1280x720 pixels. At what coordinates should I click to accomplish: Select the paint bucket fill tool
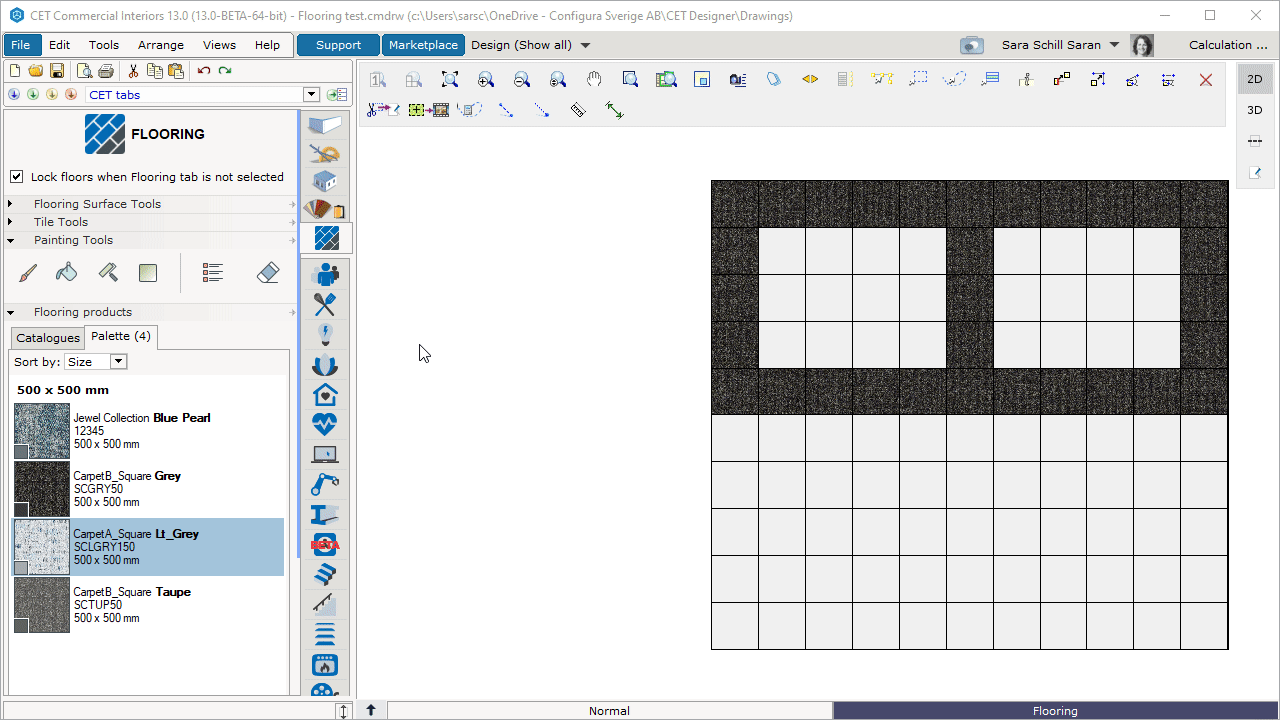pyautogui.click(x=67, y=272)
